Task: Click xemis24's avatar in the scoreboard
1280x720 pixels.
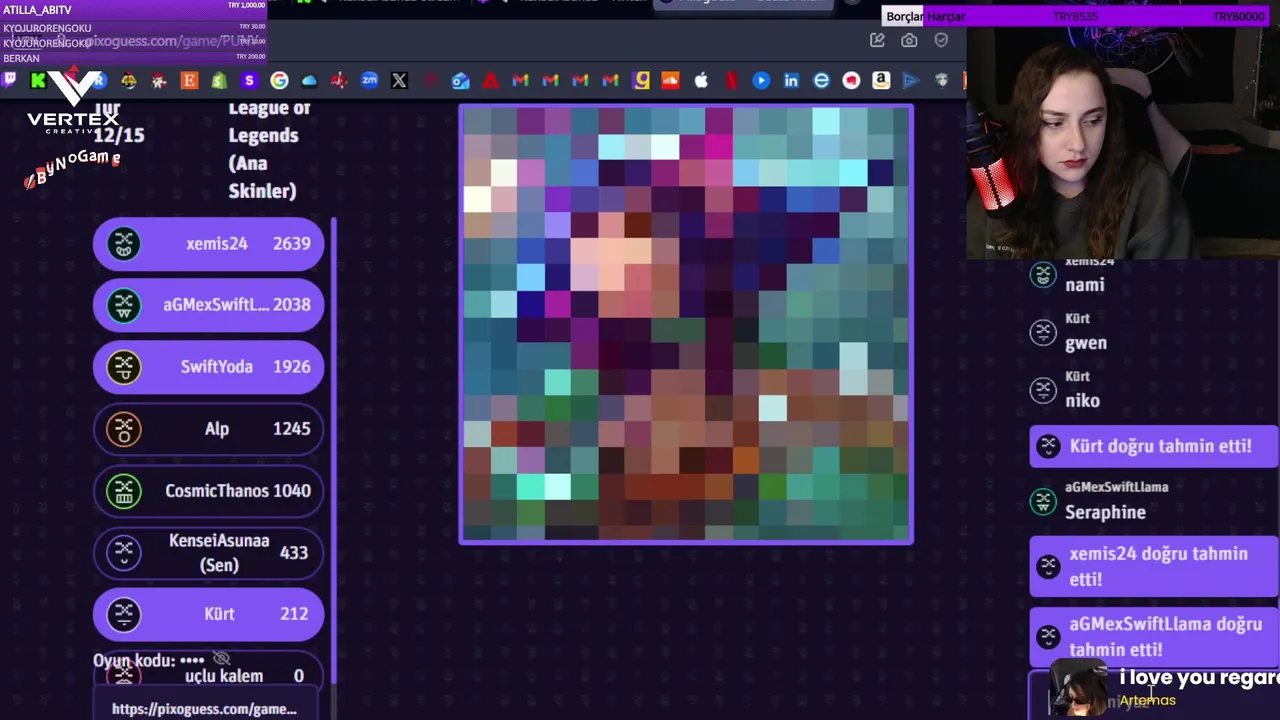Action: (124, 243)
